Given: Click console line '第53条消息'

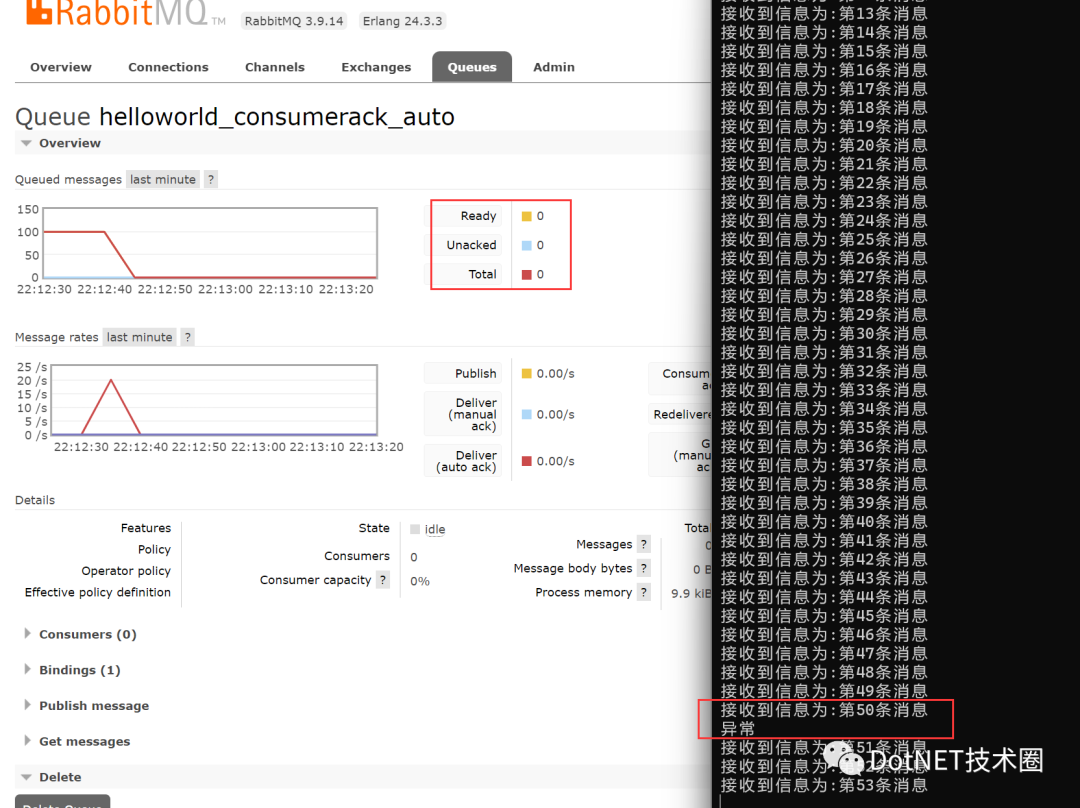Looking at the screenshot, I should (824, 785).
